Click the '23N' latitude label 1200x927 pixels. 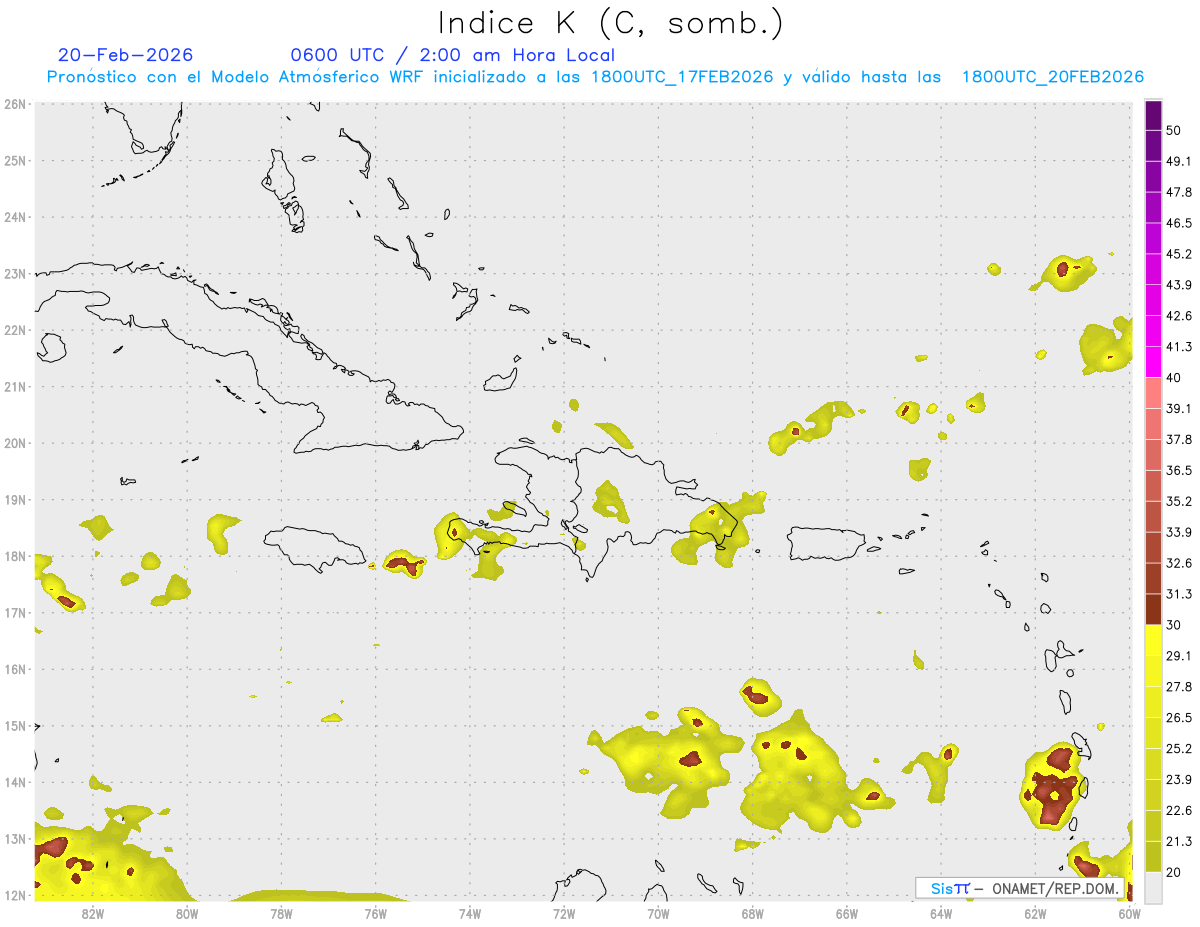pos(14,273)
